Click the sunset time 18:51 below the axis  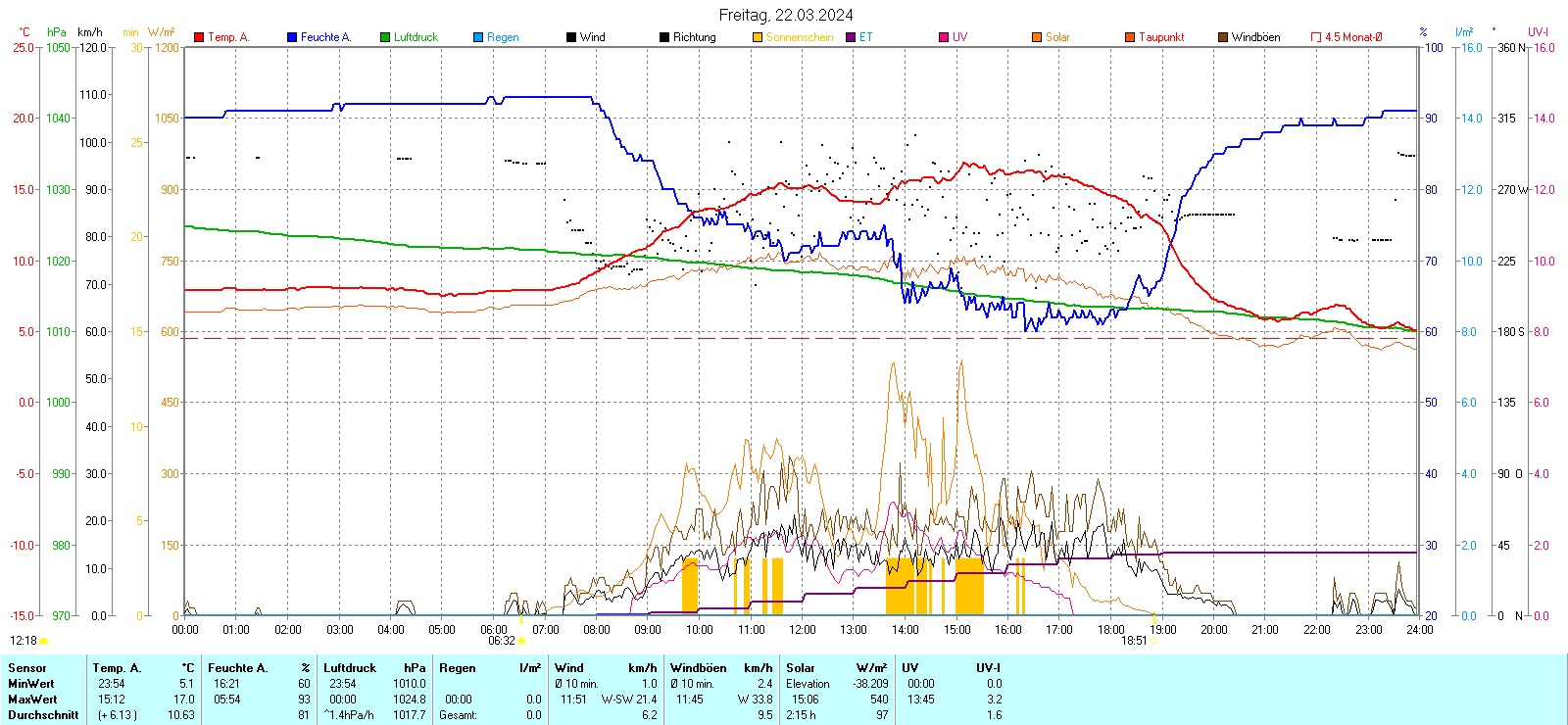click(1134, 641)
